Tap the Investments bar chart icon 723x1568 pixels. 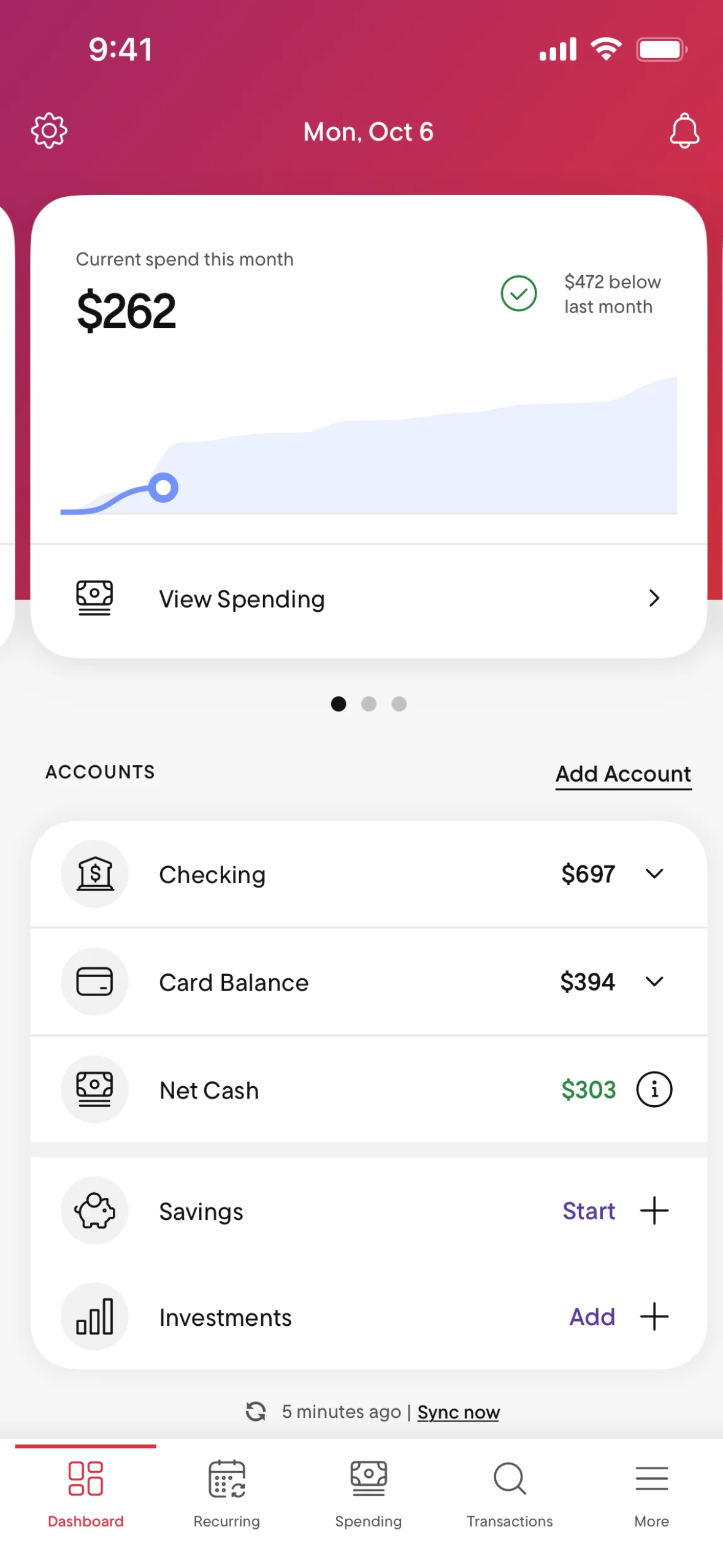click(94, 1317)
